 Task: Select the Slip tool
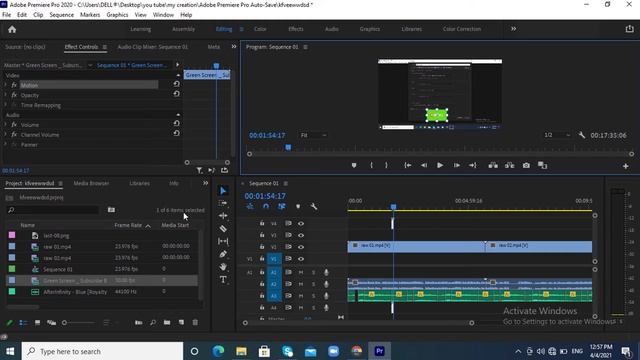pyautogui.click(x=223, y=241)
